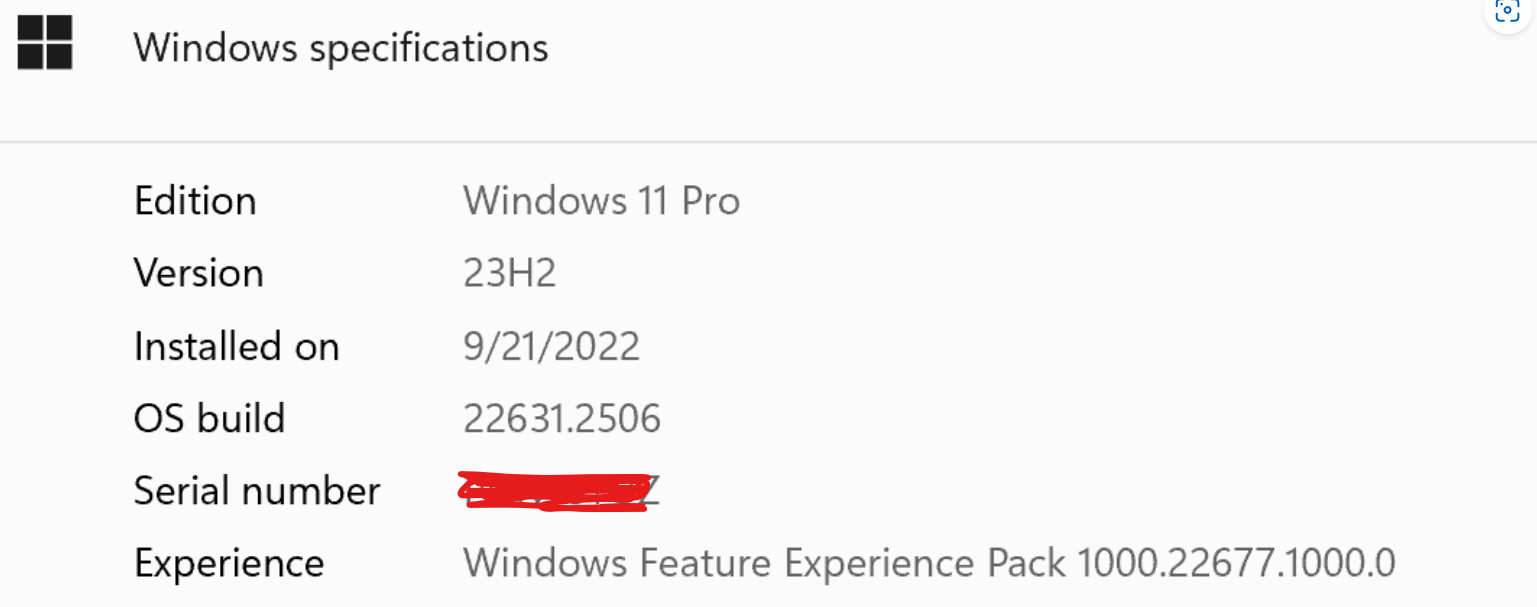Click the Windows logo icon
1537x607 pixels.
tap(45, 43)
